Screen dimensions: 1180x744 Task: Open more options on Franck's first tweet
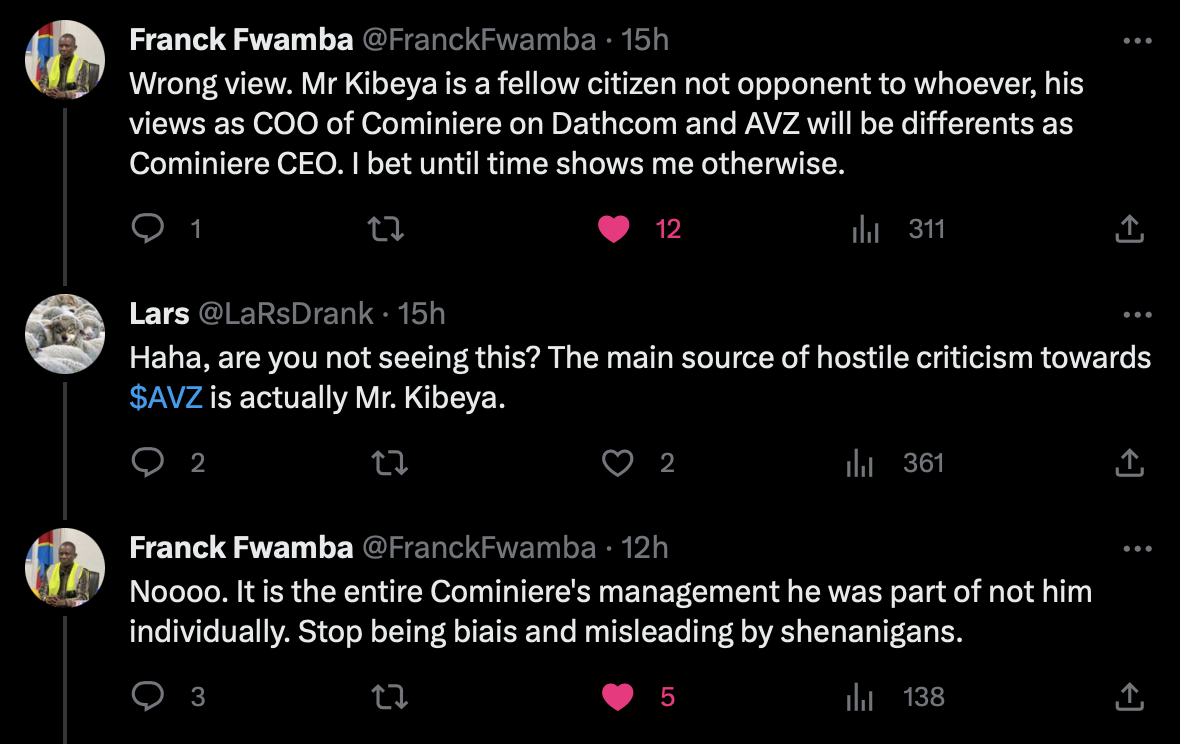[1138, 41]
